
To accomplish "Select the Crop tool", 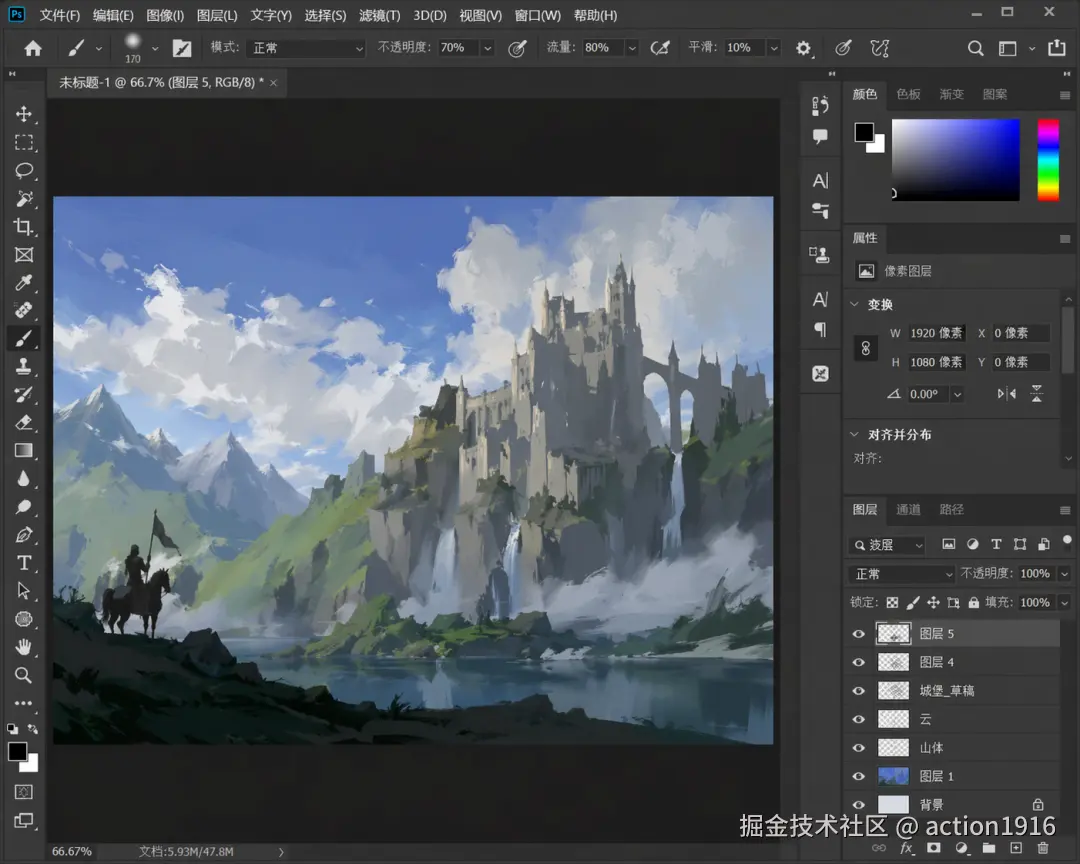I will (24, 227).
